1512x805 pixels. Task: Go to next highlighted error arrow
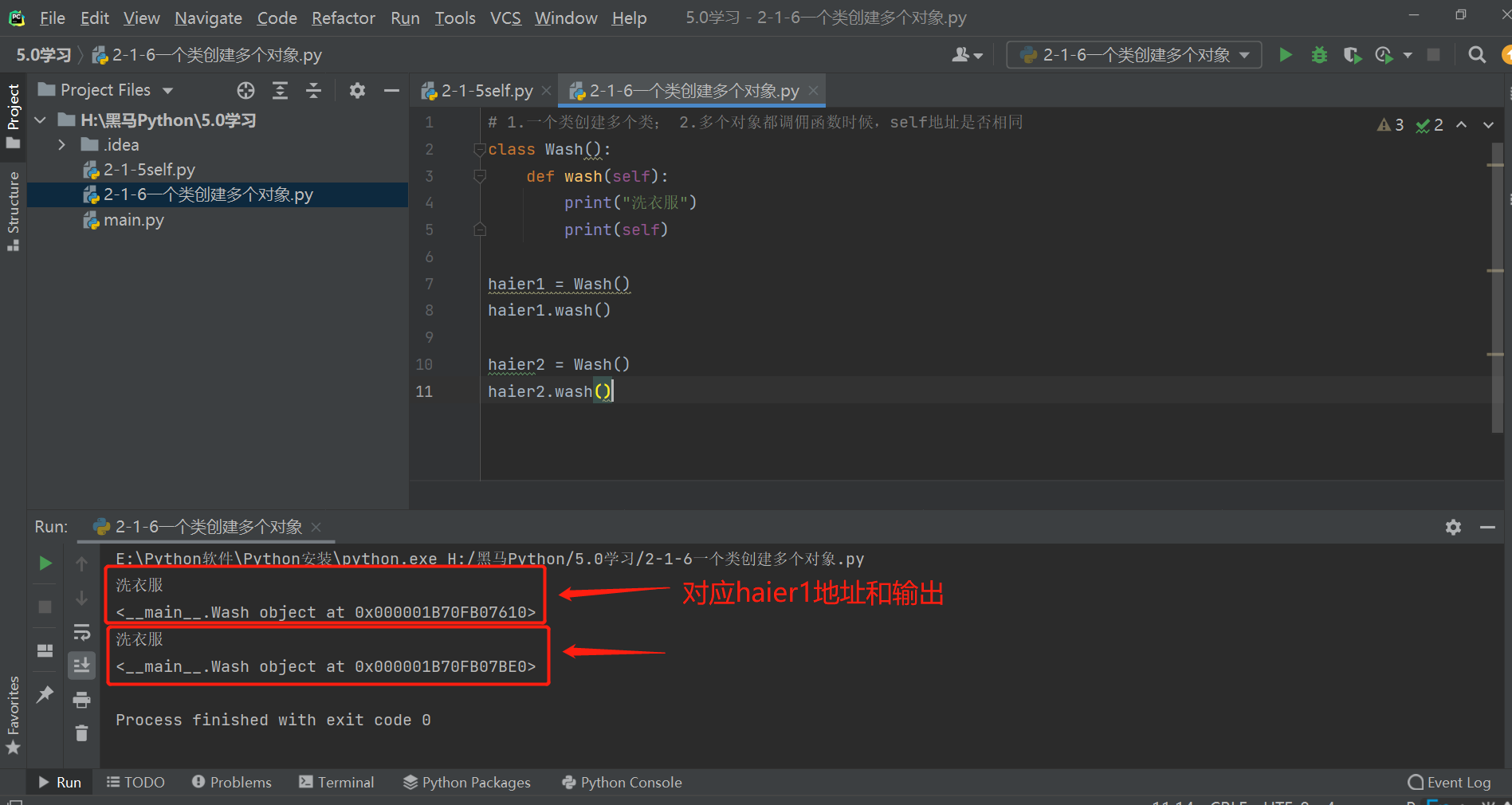pyautogui.click(x=1488, y=124)
